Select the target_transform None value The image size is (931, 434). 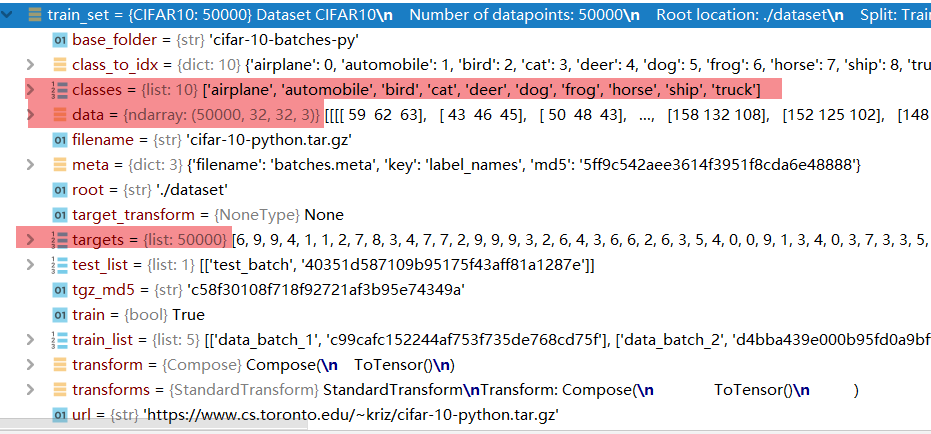(x=324, y=214)
